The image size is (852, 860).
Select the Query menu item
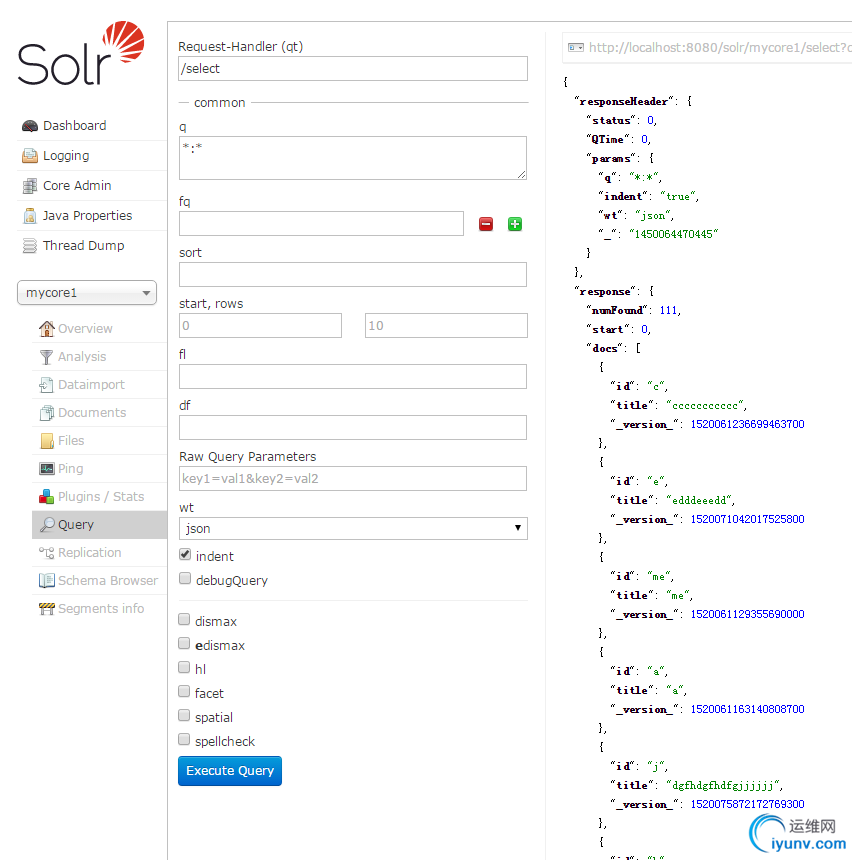[x=100, y=525]
